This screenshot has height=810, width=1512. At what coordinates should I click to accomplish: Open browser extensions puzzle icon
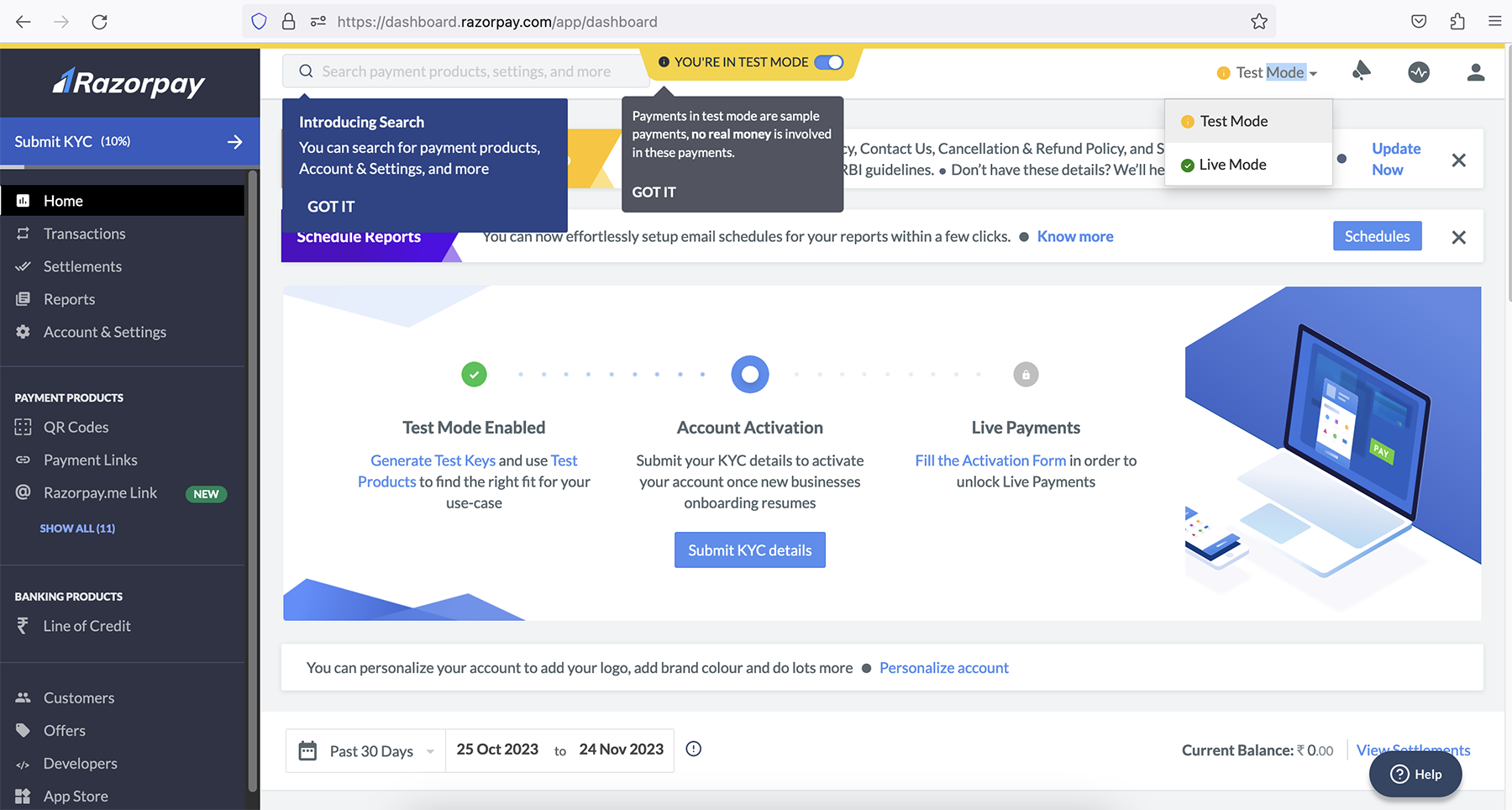coord(1457,22)
